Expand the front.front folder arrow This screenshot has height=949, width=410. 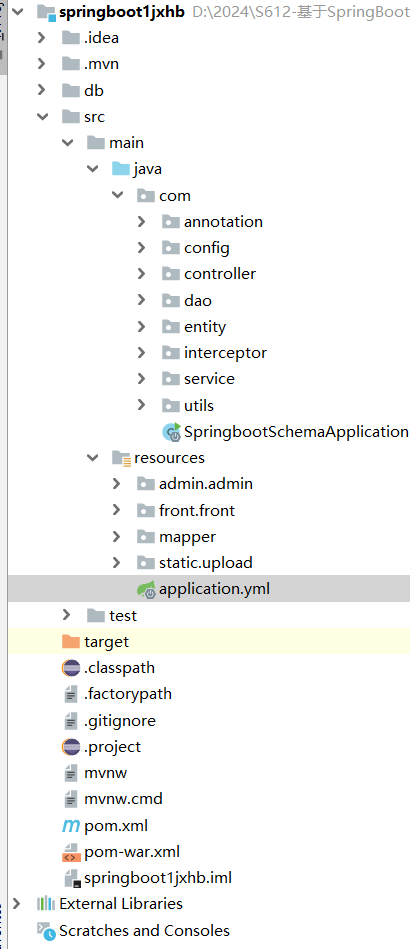(116, 510)
